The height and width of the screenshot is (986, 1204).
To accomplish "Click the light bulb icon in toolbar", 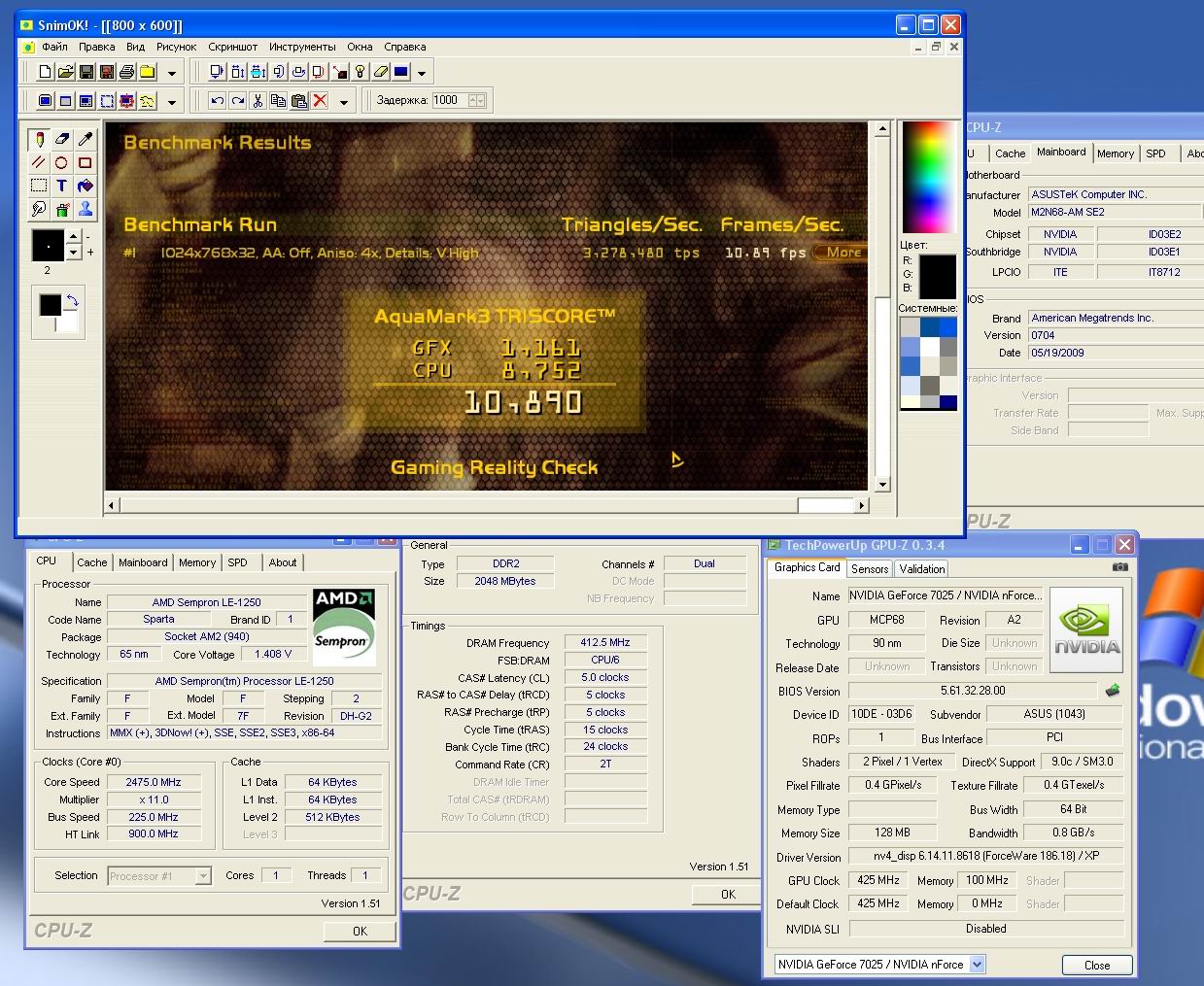I will [x=361, y=72].
